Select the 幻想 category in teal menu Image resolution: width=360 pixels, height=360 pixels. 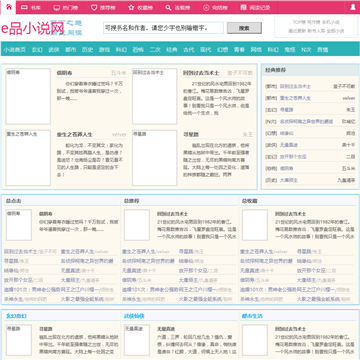click(x=222, y=50)
